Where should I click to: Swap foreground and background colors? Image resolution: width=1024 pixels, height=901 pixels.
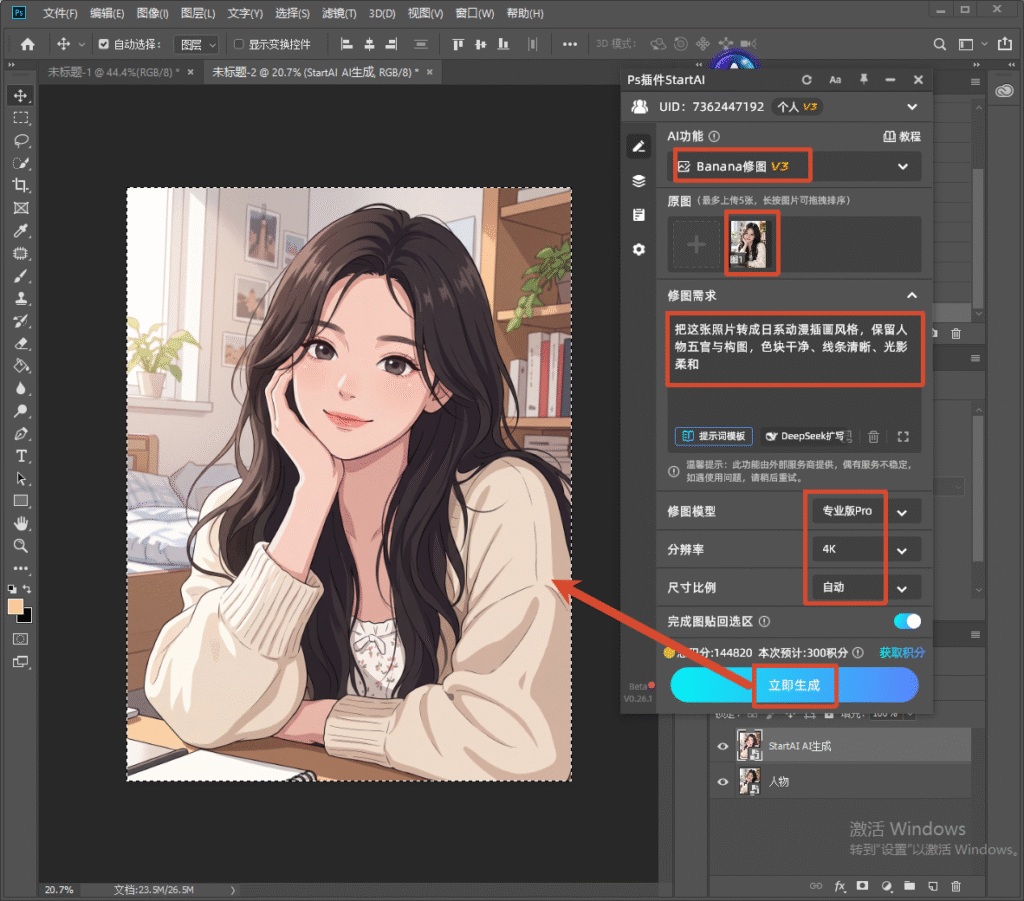[27, 589]
